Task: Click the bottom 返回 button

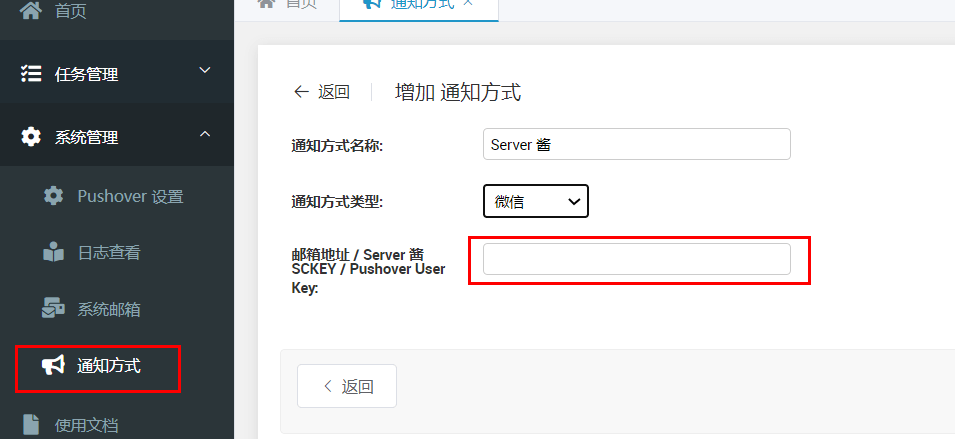Action: (347, 386)
